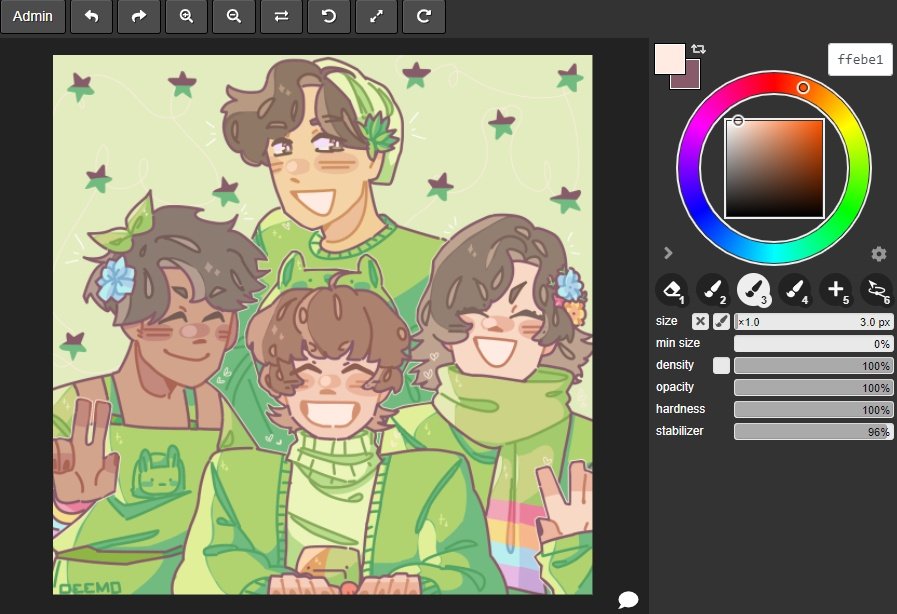This screenshot has width=897, height=614.
Task: Toggle the density pressure box
Action: click(721, 366)
